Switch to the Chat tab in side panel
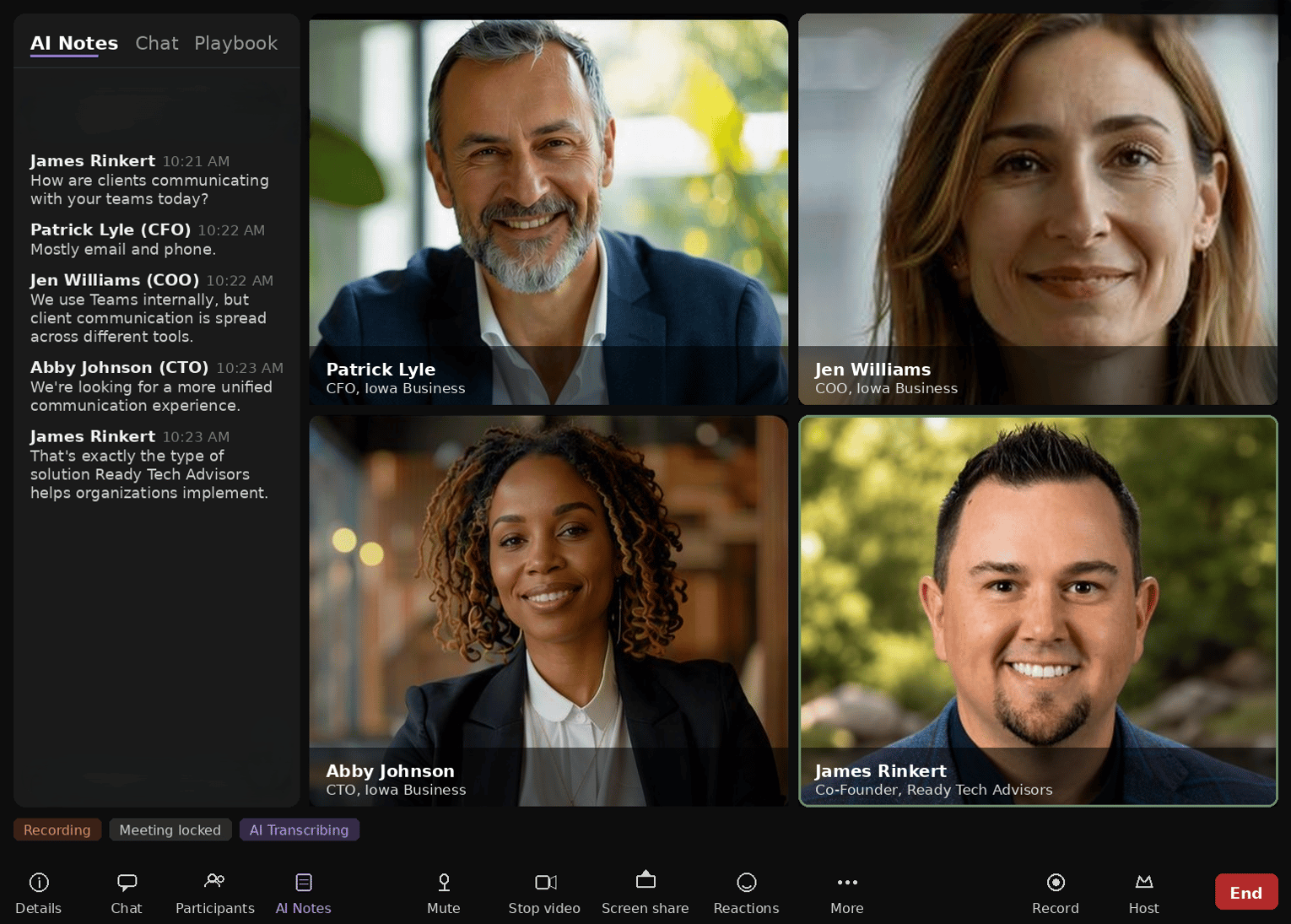This screenshot has height=924, width=1291. [157, 43]
